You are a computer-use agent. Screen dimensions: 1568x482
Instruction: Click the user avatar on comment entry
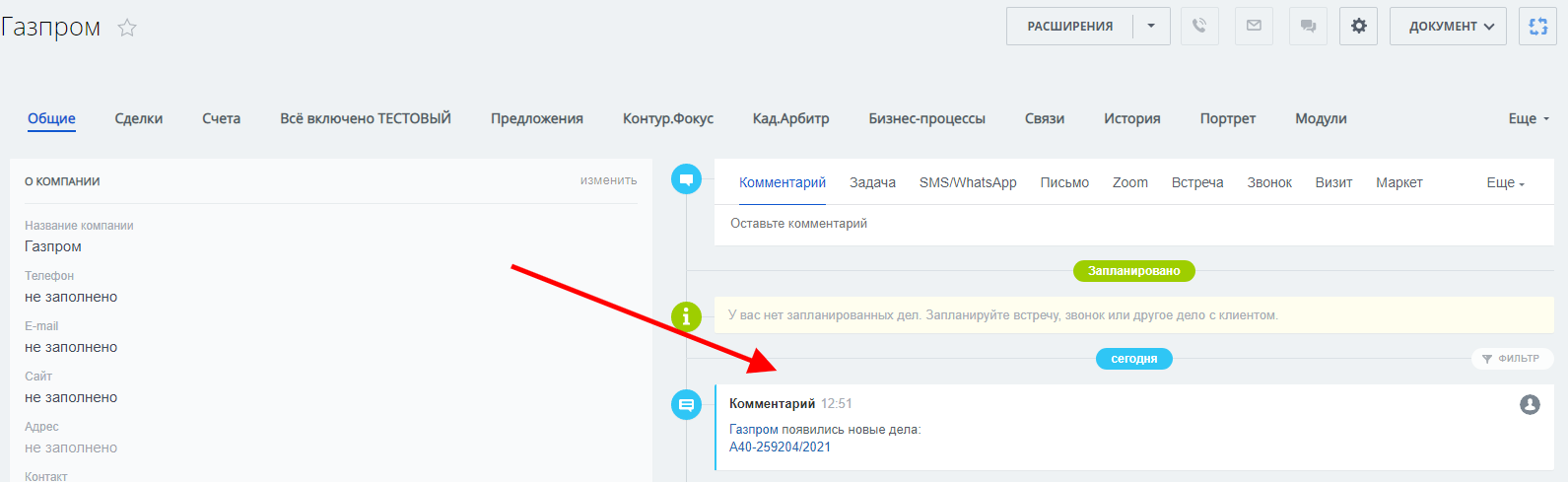click(x=1530, y=404)
